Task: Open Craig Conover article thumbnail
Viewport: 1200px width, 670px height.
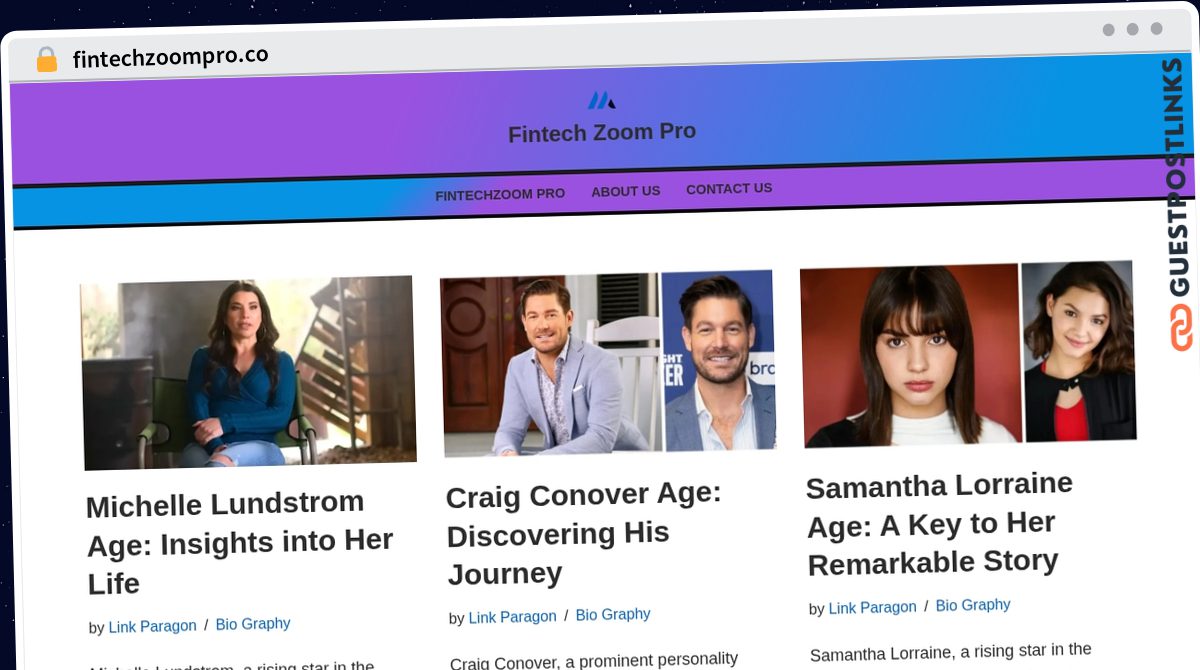Action: (608, 362)
